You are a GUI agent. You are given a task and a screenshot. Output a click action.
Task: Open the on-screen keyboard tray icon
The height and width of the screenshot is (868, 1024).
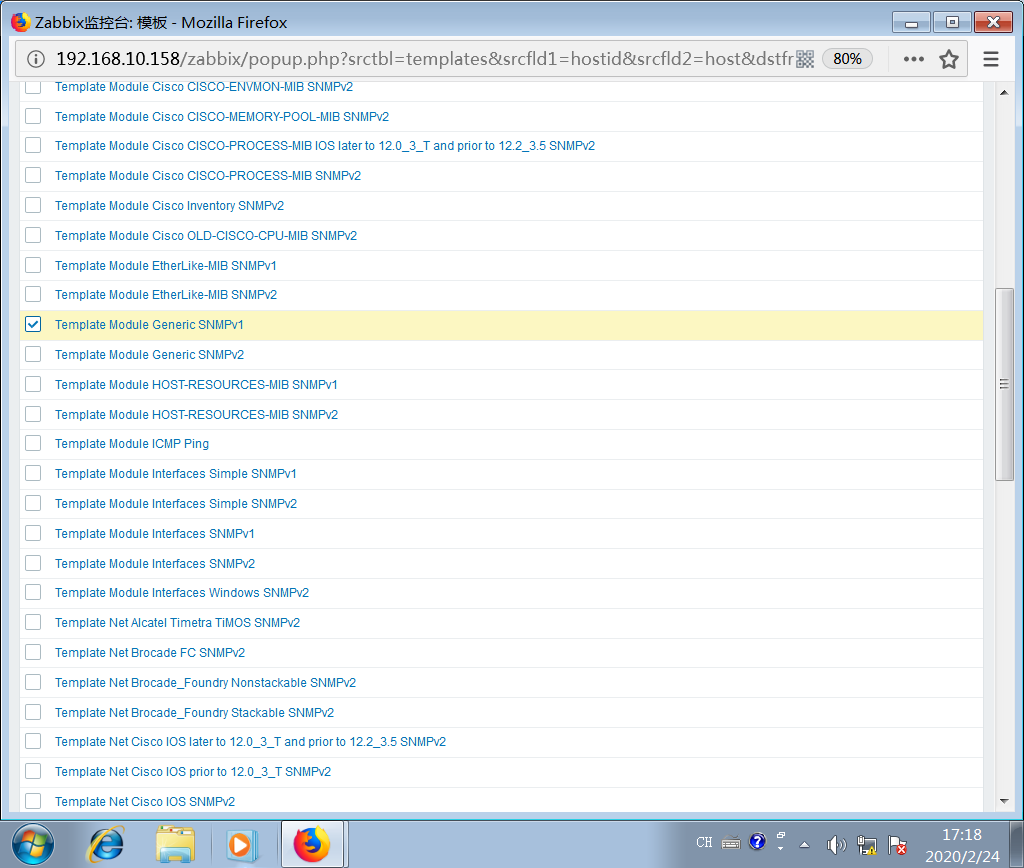click(731, 843)
